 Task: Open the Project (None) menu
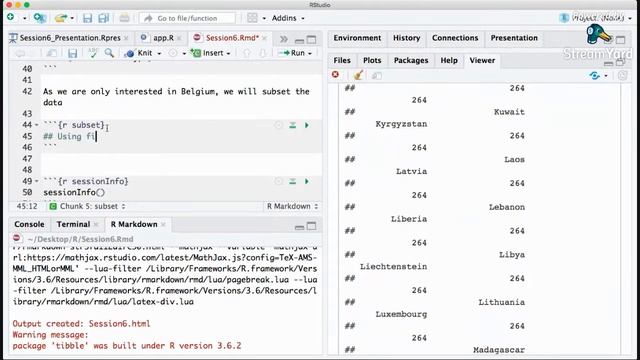pyautogui.click(x=596, y=18)
